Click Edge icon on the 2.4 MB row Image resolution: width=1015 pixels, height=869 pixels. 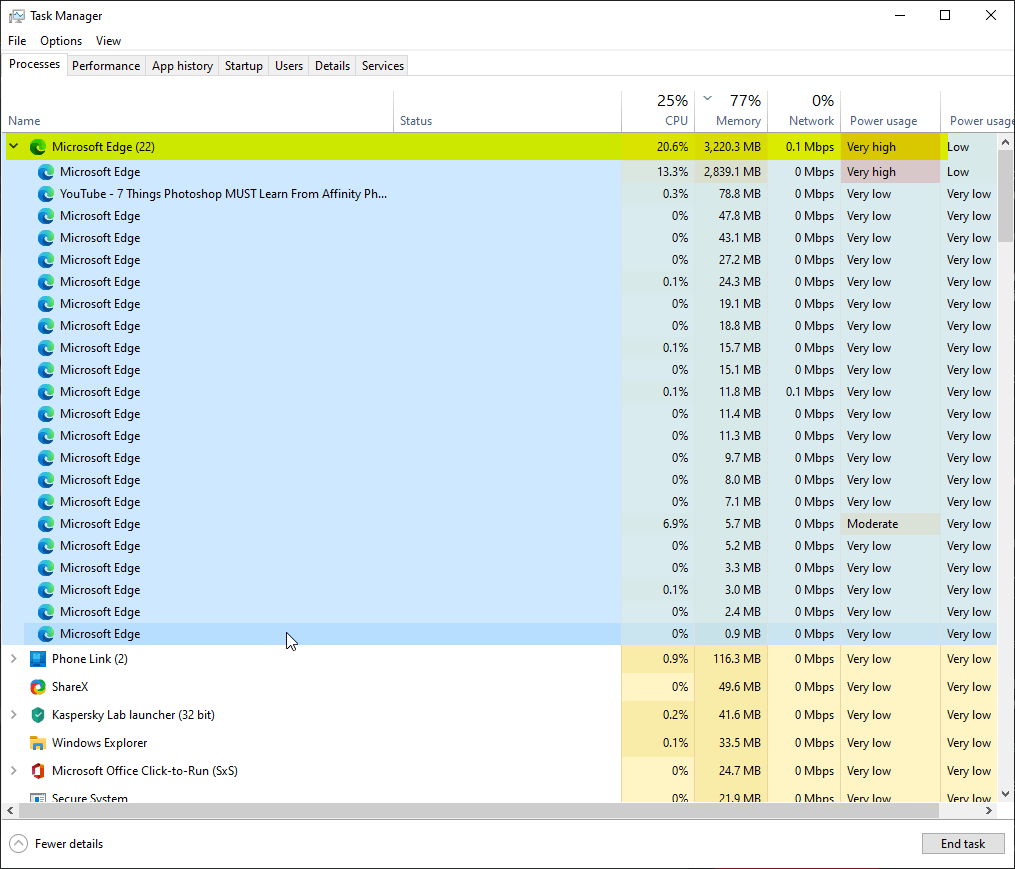[45, 612]
